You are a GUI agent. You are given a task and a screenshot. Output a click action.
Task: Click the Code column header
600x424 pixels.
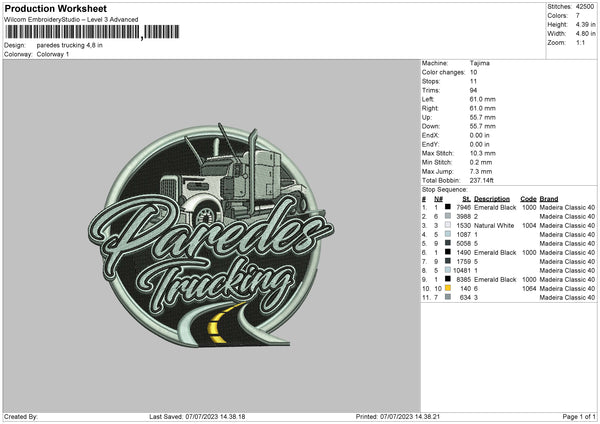528,199
